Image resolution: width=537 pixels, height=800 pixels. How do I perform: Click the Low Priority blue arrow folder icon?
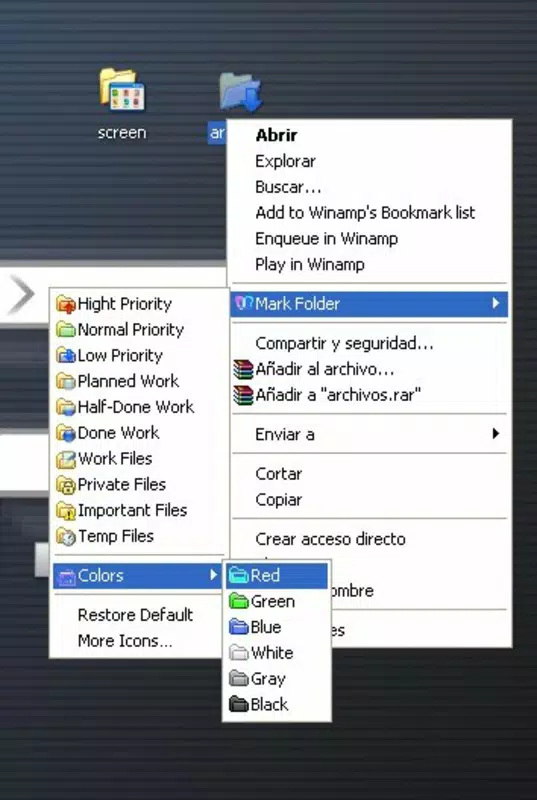pyautogui.click(x=66, y=356)
